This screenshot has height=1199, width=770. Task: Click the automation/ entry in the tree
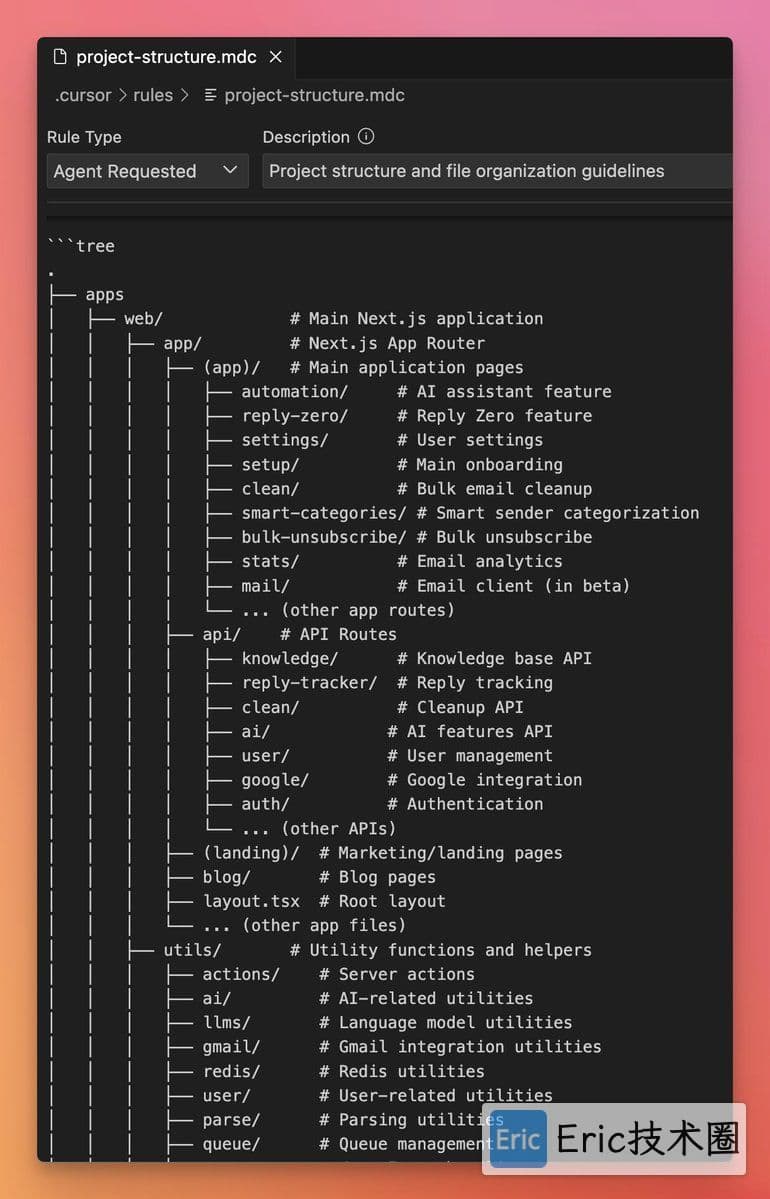pyautogui.click(x=294, y=392)
